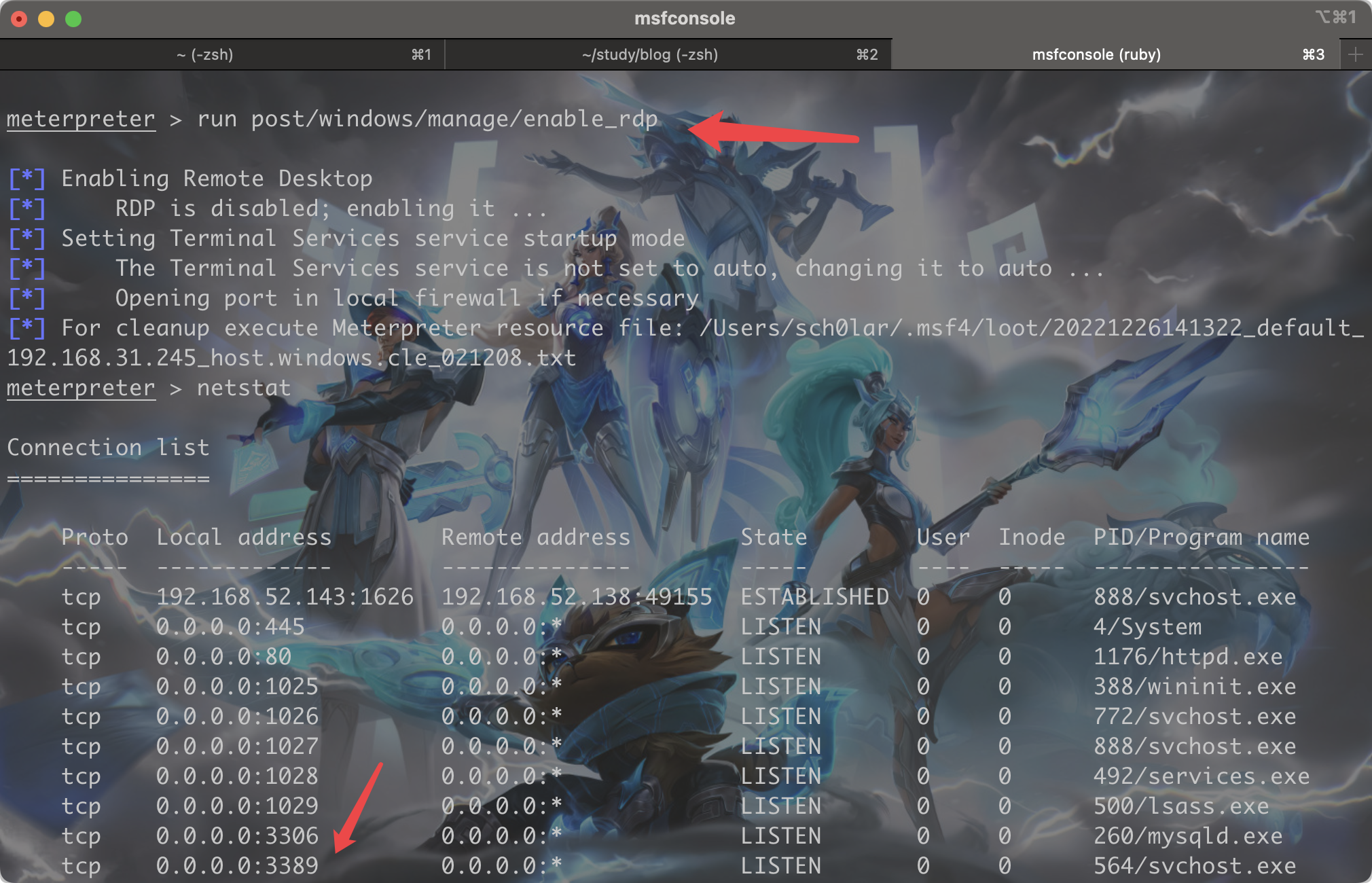Viewport: 1372px width, 883px height.
Task: Click the 'Remote address' column header
Action: tap(536, 537)
